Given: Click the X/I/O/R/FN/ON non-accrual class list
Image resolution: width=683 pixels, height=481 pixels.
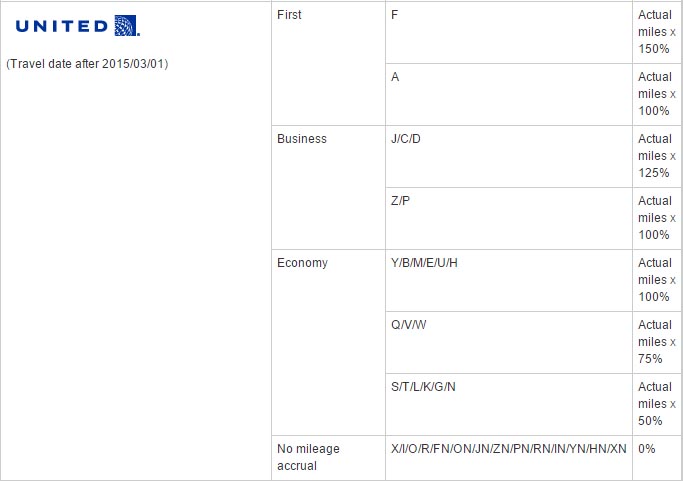Looking at the screenshot, I should pos(509,449).
